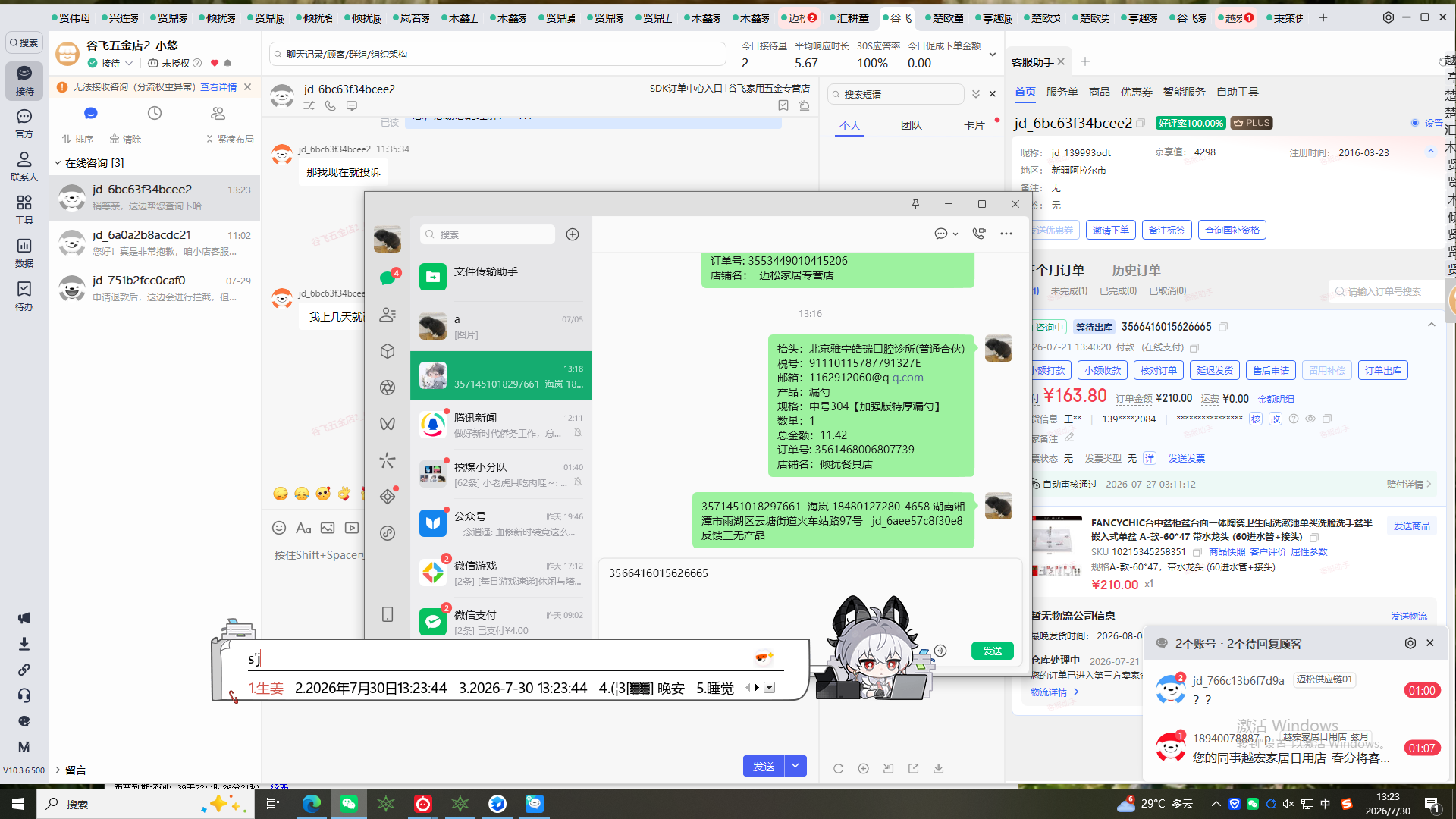Focus the 聊天记录/顾客/群组 search field
This screenshot has height=819, width=1456.
[497, 54]
